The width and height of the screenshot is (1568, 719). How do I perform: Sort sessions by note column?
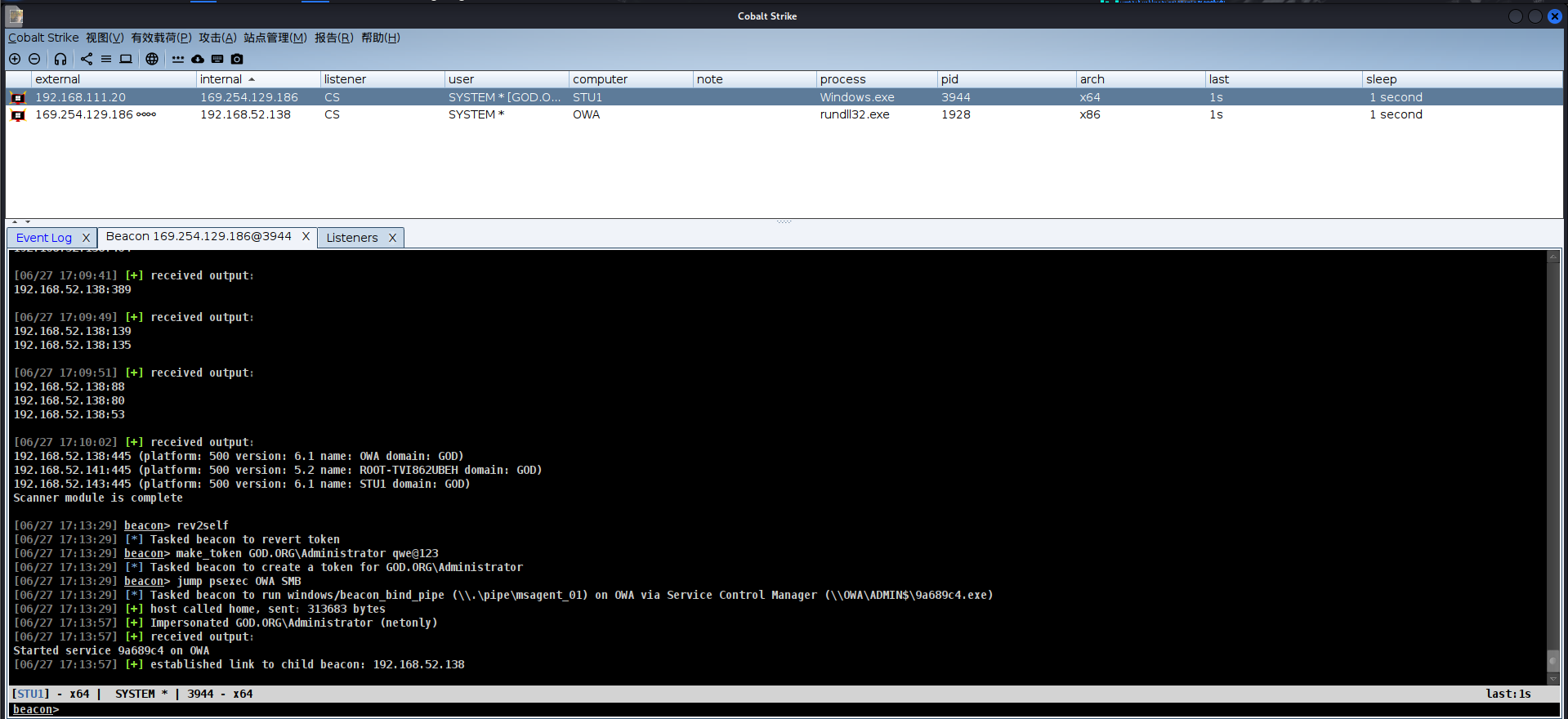[755, 79]
